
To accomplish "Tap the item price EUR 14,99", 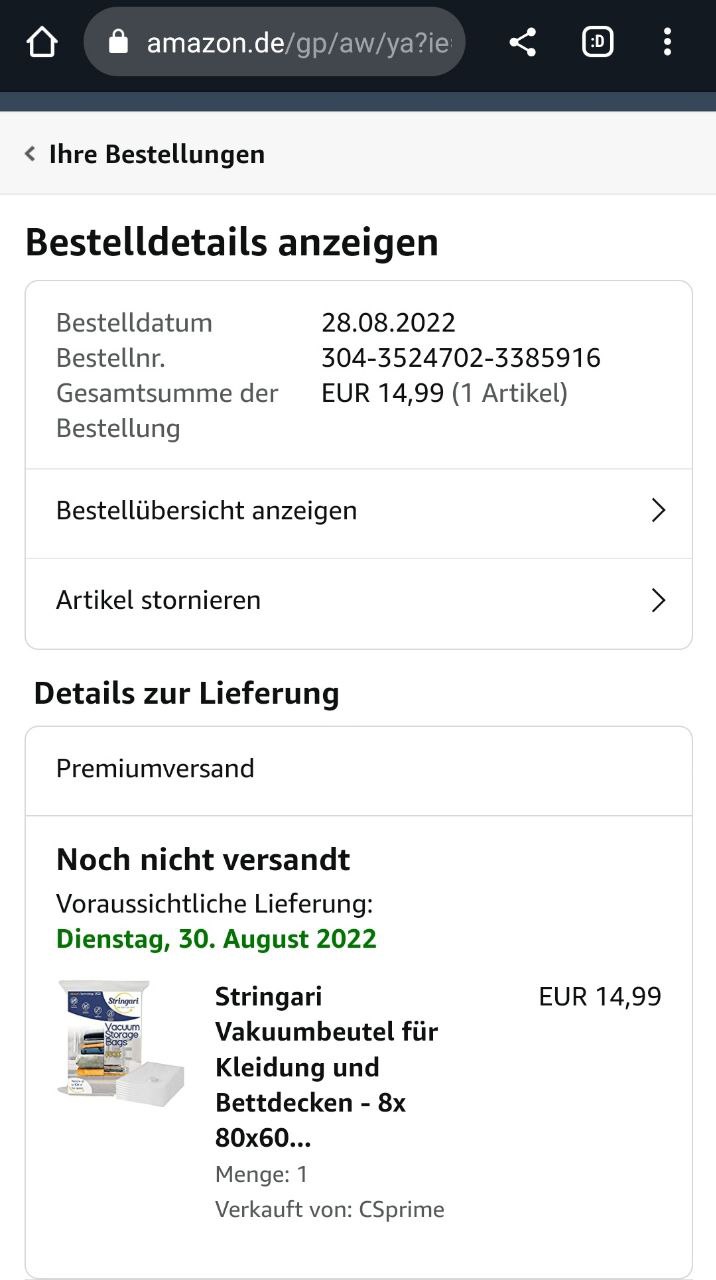I will point(600,996).
